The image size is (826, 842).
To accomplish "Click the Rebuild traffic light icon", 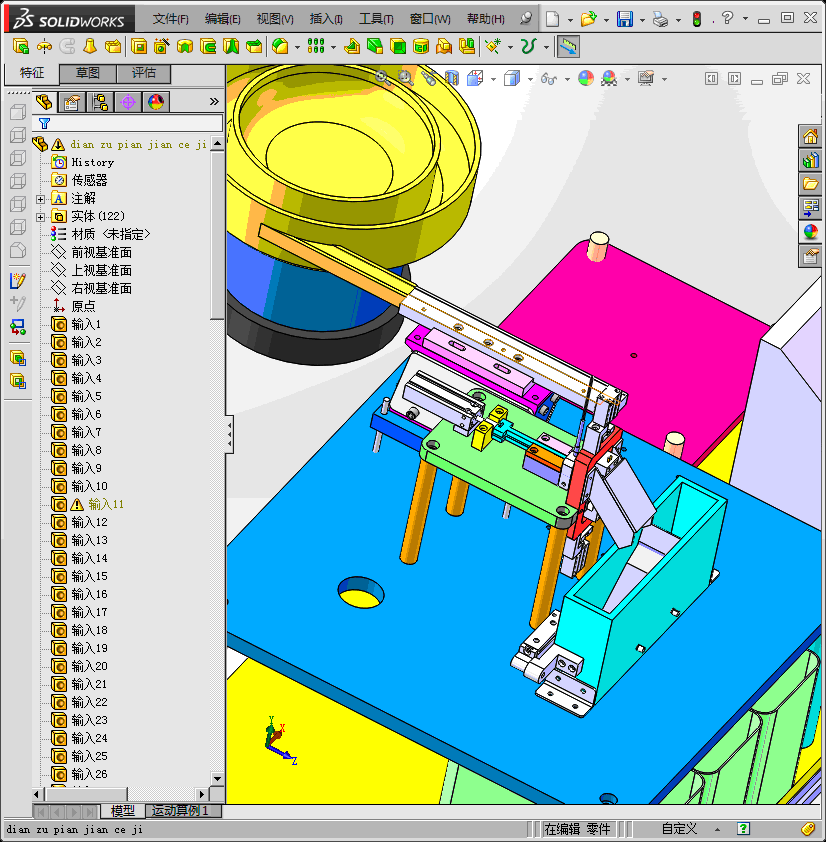I will pos(697,19).
